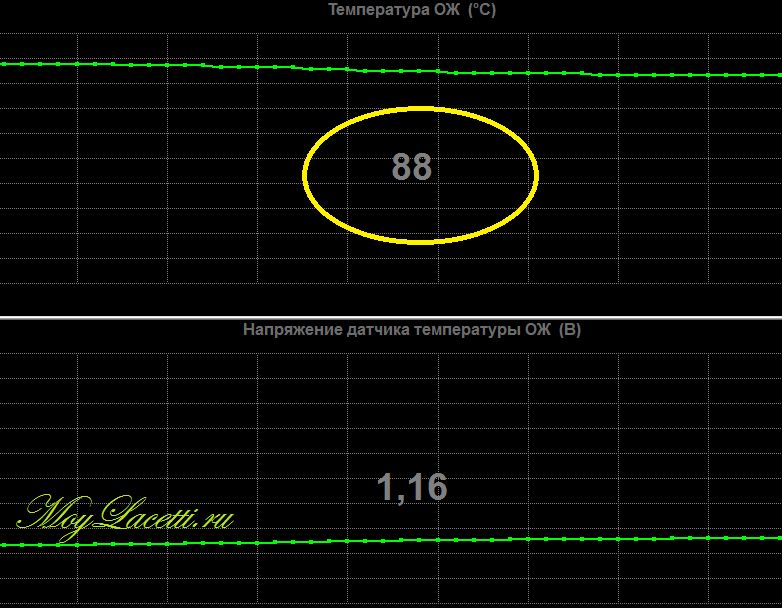Click the white divider between the two graphs
Image resolution: width=782 pixels, height=608 pixels.
[x=391, y=317]
